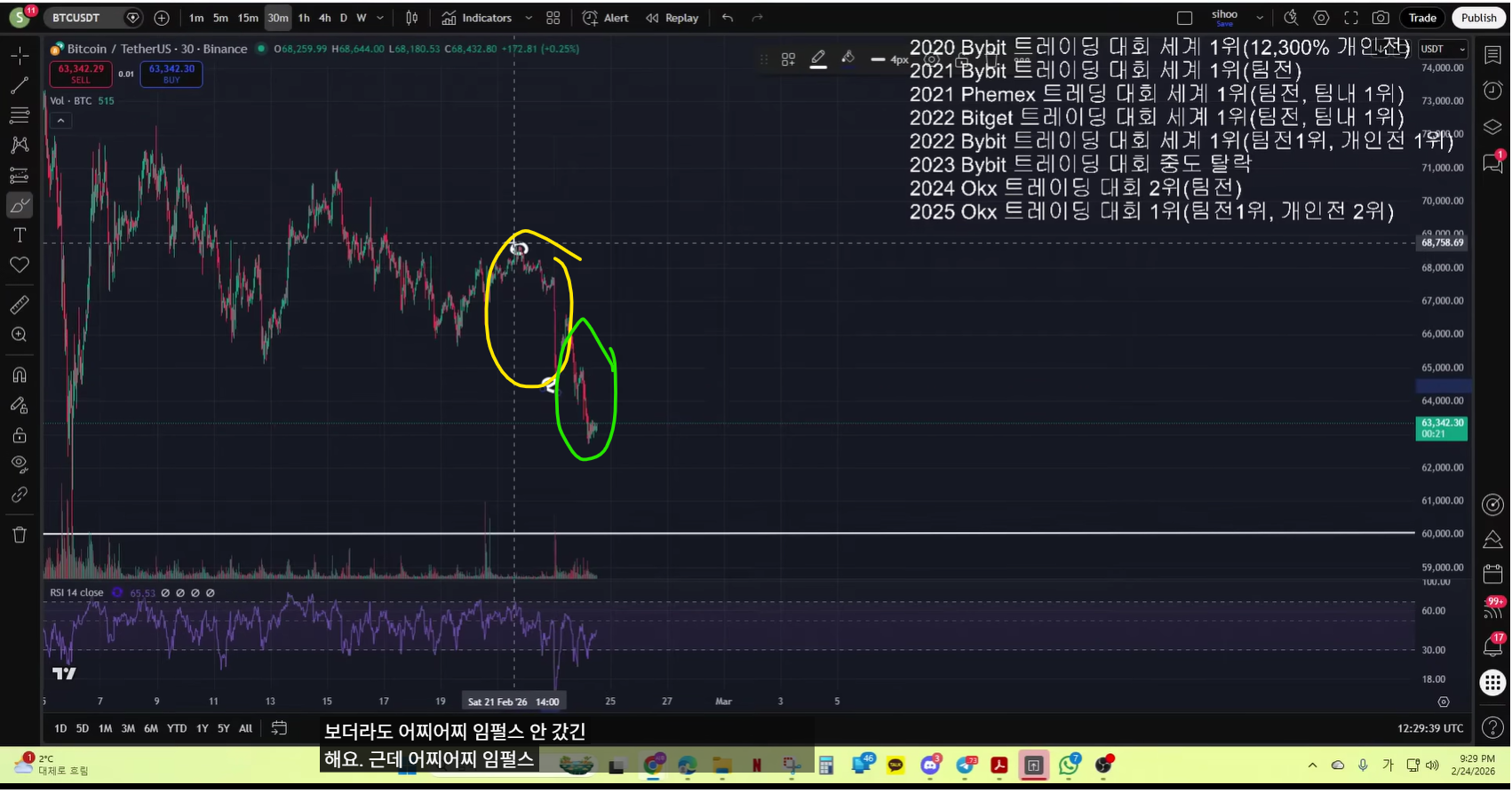Open the layout setup square icon
The image size is (1512, 801).
(1184, 18)
